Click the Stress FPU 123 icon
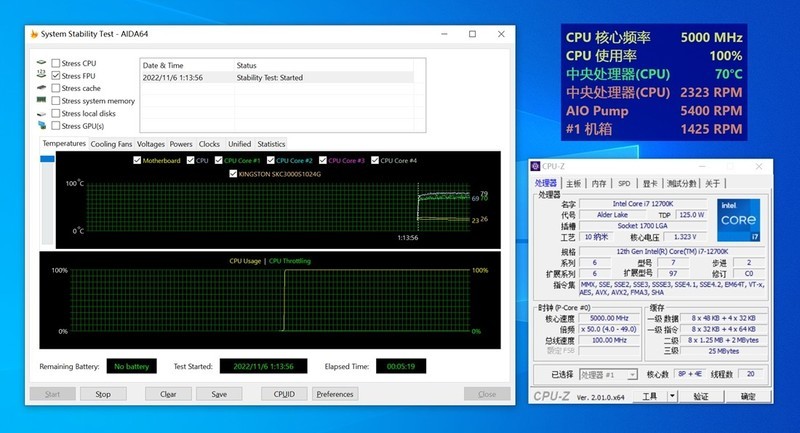800x433 pixels. 41,74
